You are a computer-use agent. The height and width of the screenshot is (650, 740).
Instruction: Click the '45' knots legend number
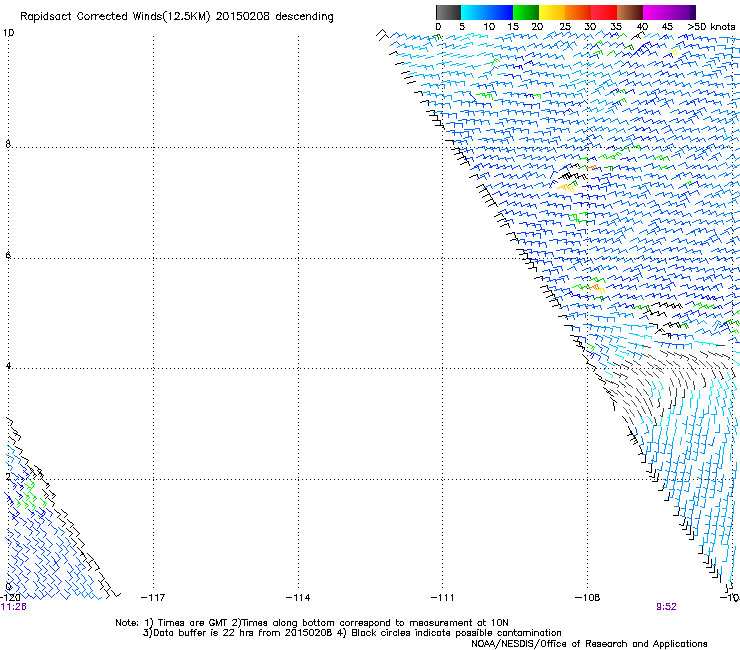point(667,27)
